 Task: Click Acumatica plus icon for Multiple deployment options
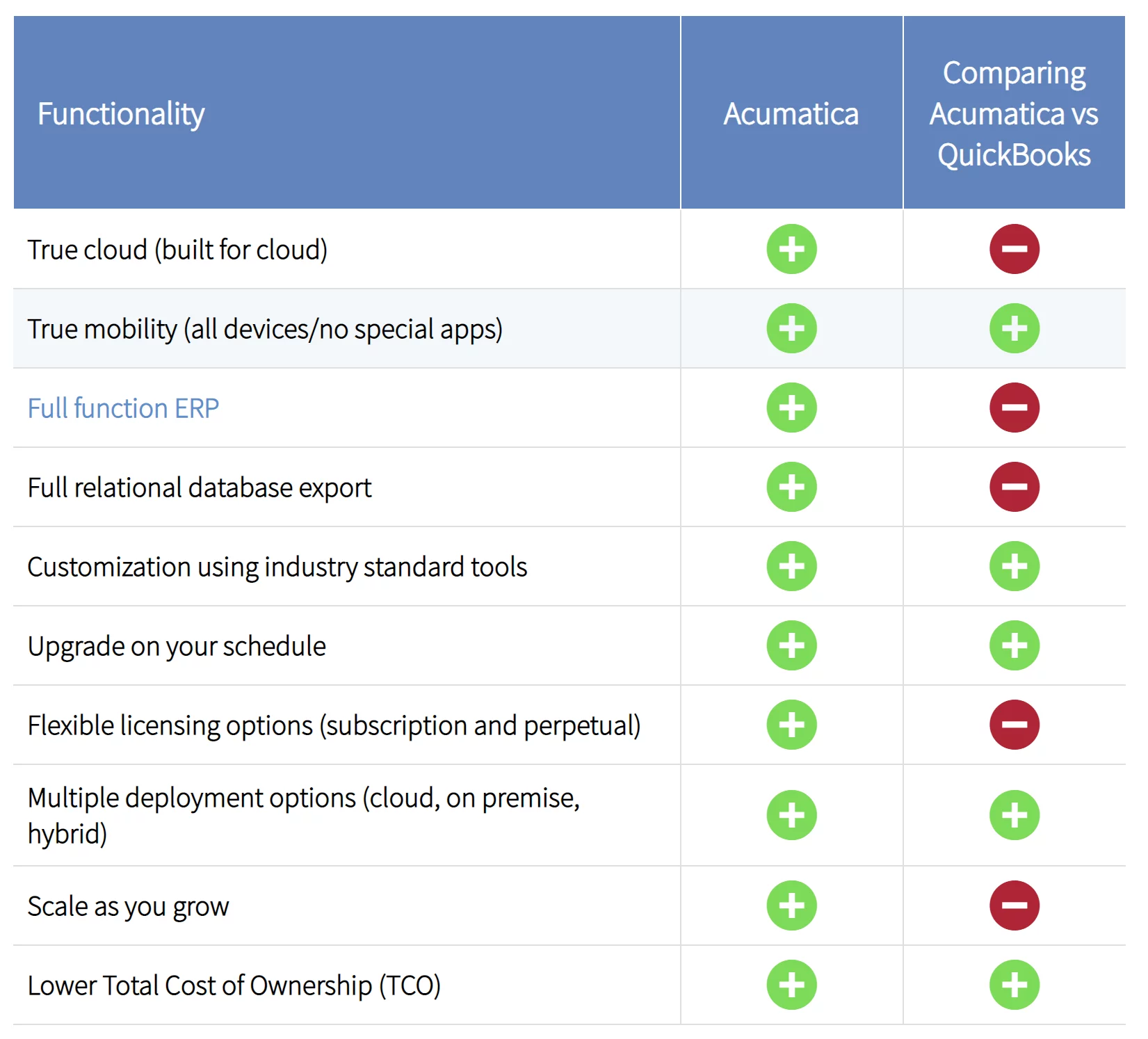[791, 815]
